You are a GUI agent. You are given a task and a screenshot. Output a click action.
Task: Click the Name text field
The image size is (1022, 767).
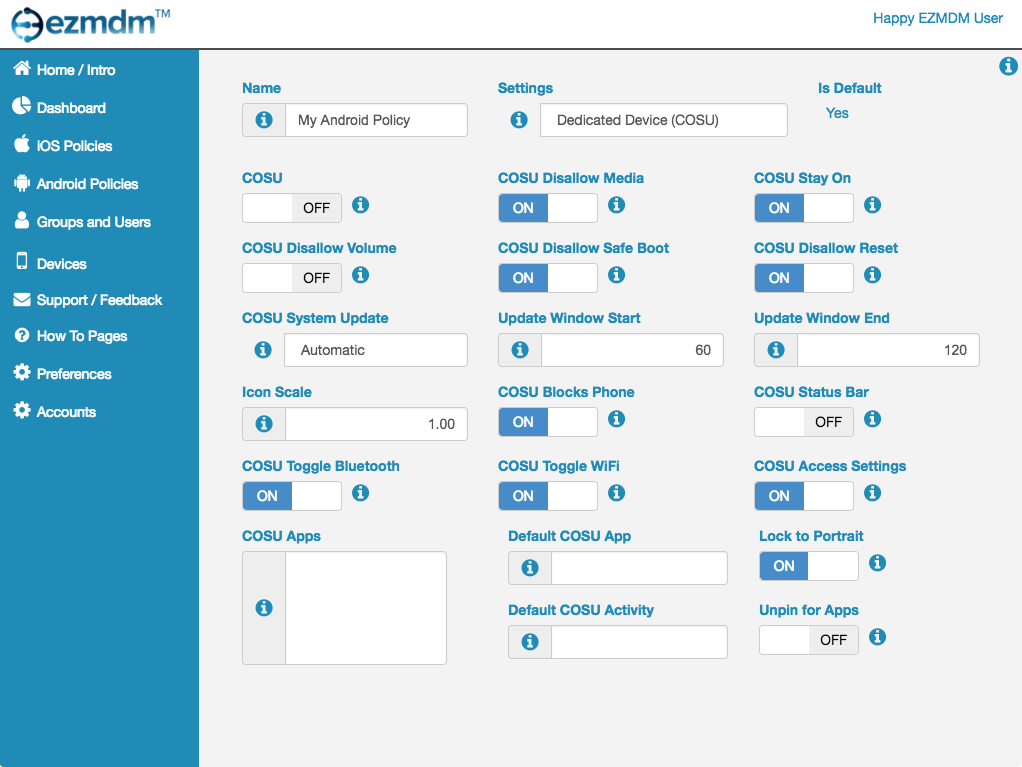pyautogui.click(x=376, y=120)
